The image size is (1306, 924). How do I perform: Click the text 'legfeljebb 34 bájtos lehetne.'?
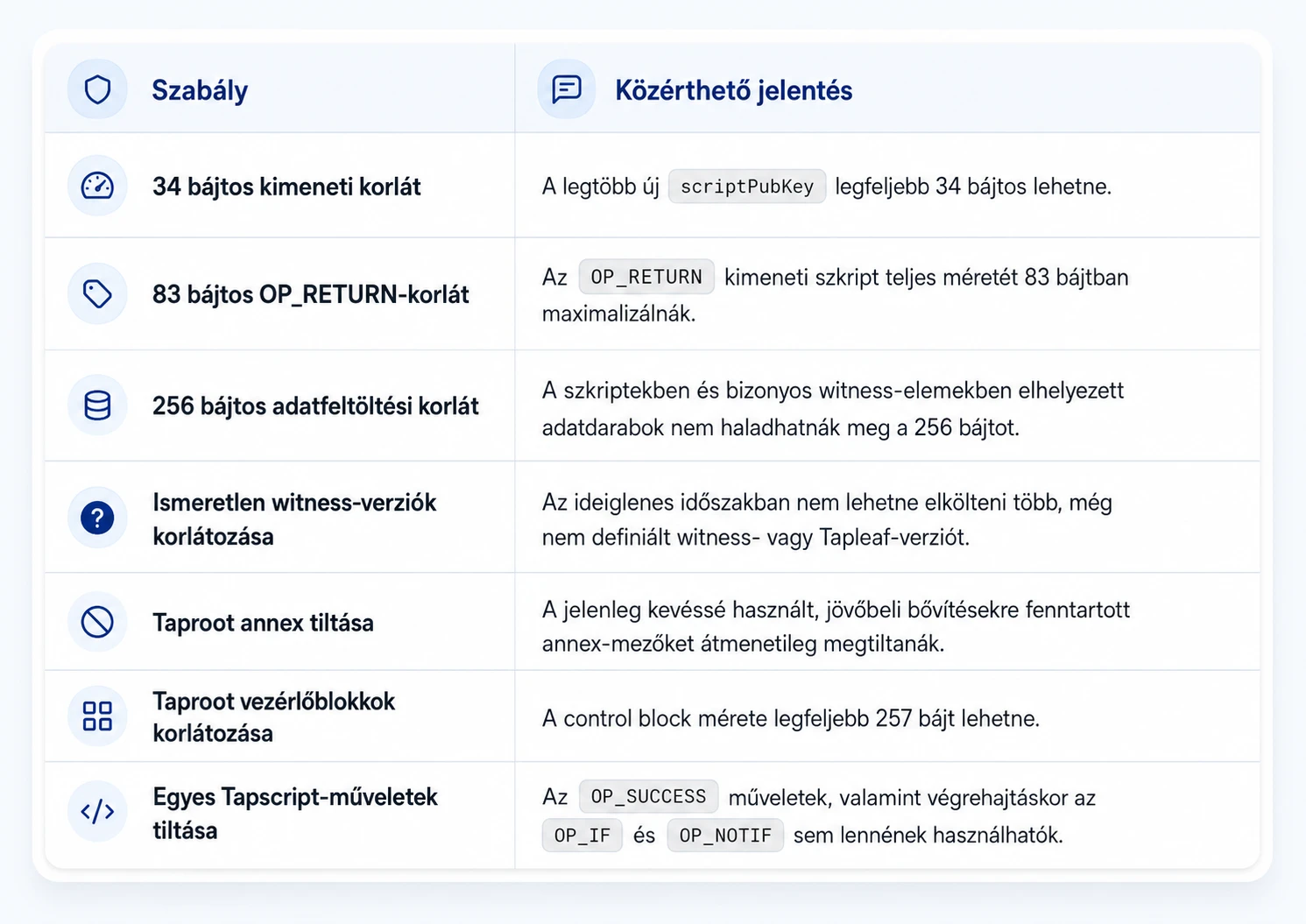[973, 187]
